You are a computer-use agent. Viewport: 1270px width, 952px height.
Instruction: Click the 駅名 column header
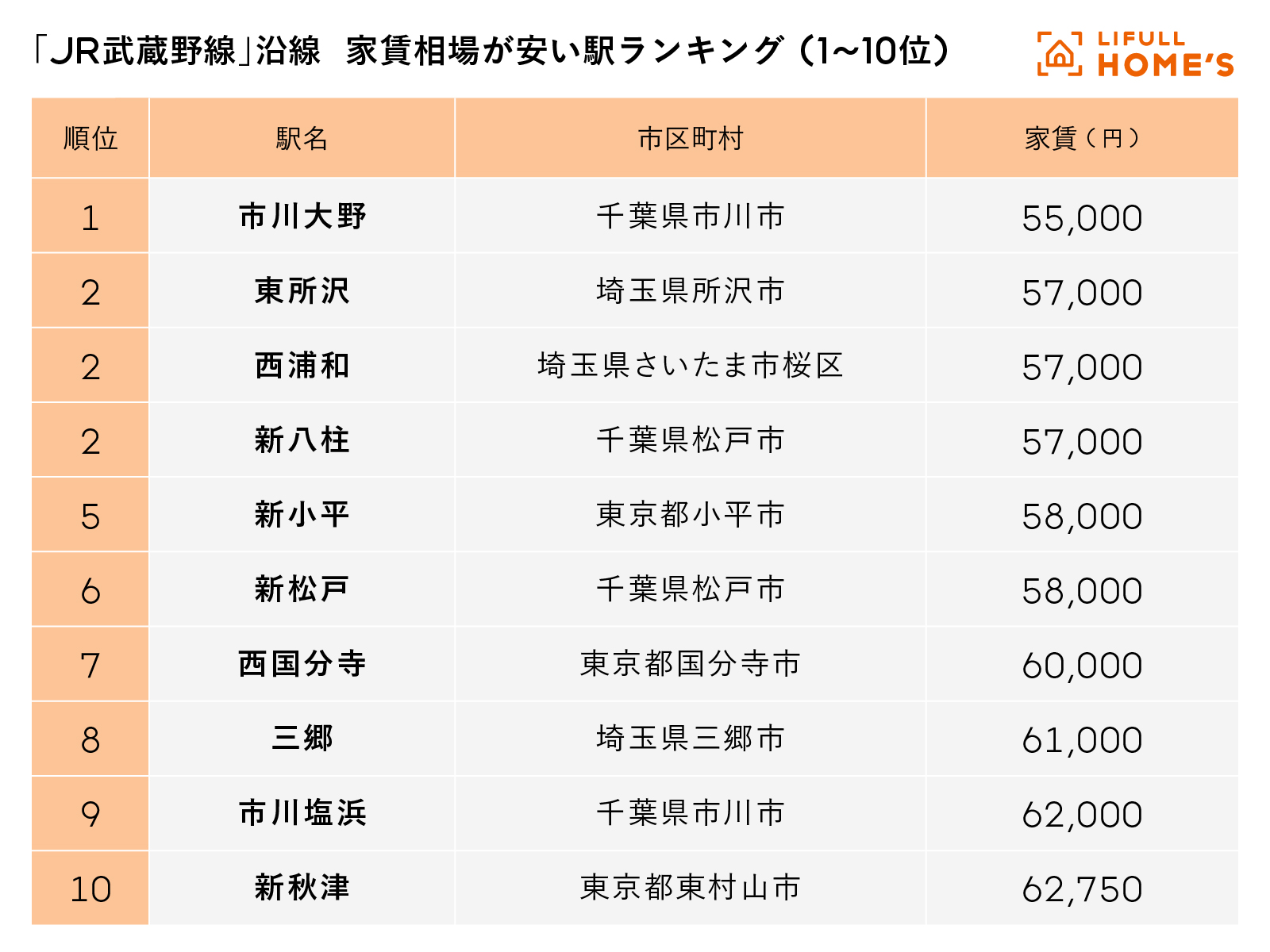[x=302, y=139]
